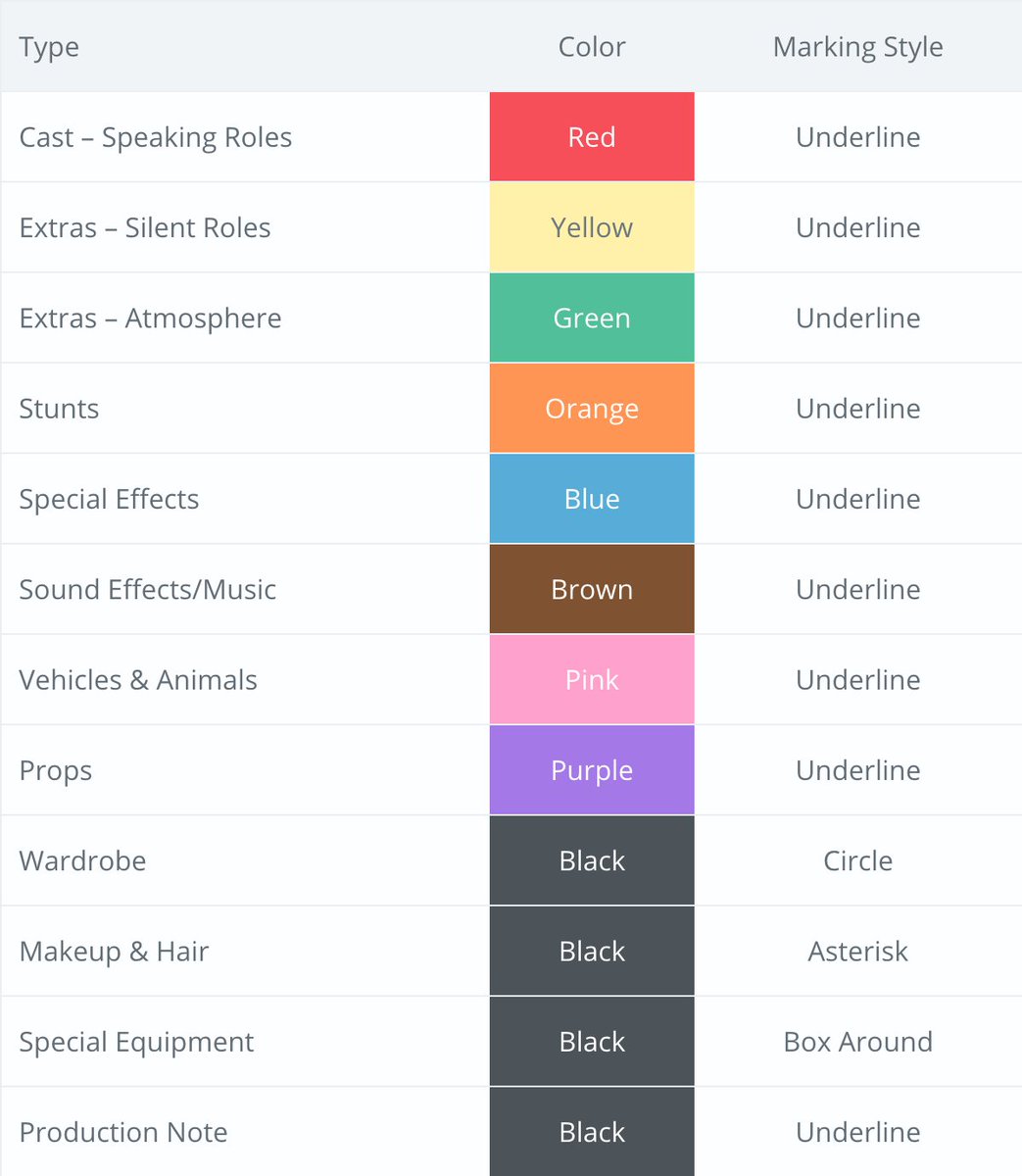Click the Color column header

pyautogui.click(x=592, y=47)
